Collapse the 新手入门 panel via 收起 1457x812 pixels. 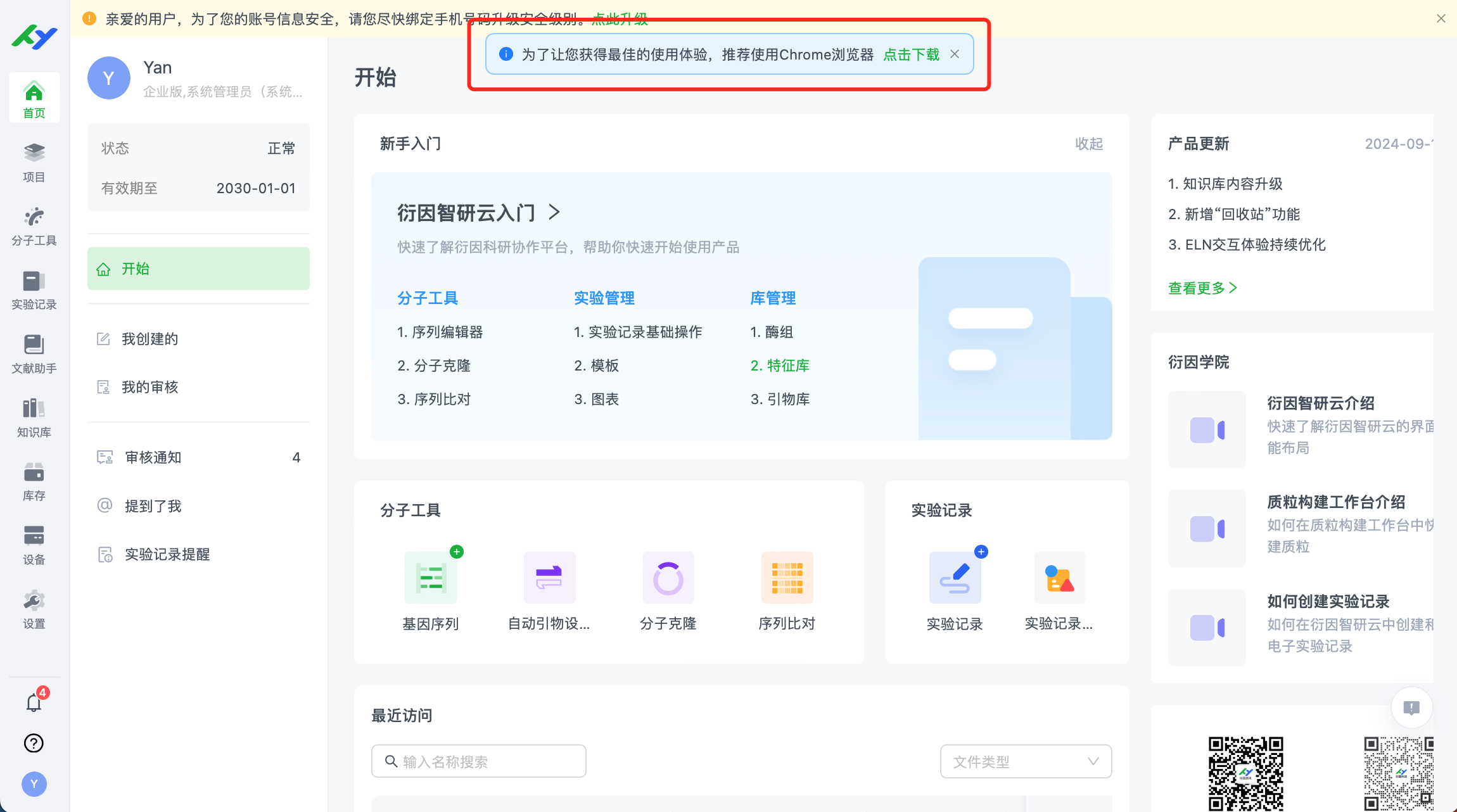click(x=1090, y=144)
